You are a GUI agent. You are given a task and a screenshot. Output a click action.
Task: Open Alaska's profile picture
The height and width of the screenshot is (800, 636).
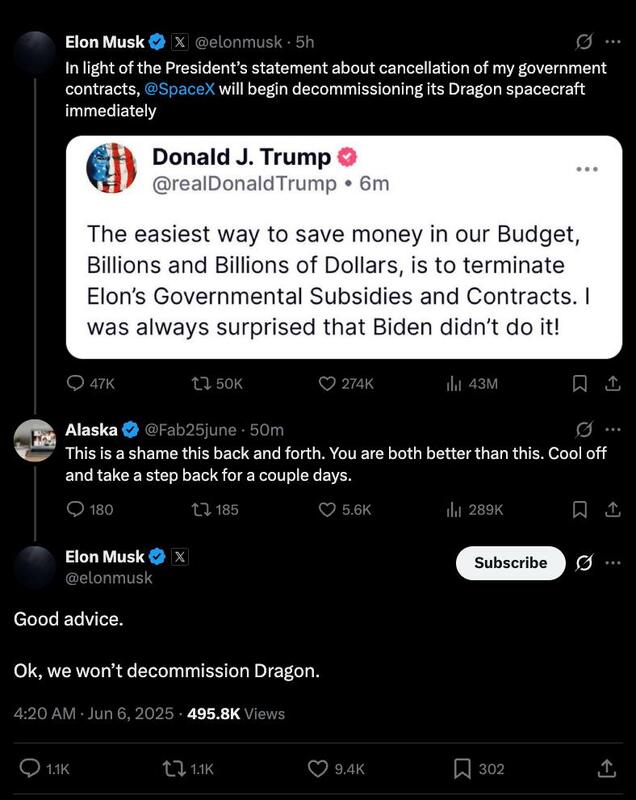click(35, 440)
